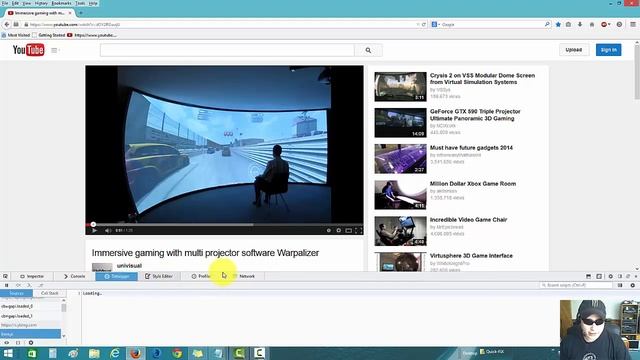Open the YouTube guide menu icon
Viewport: 640px width, 360px height.
54,50
